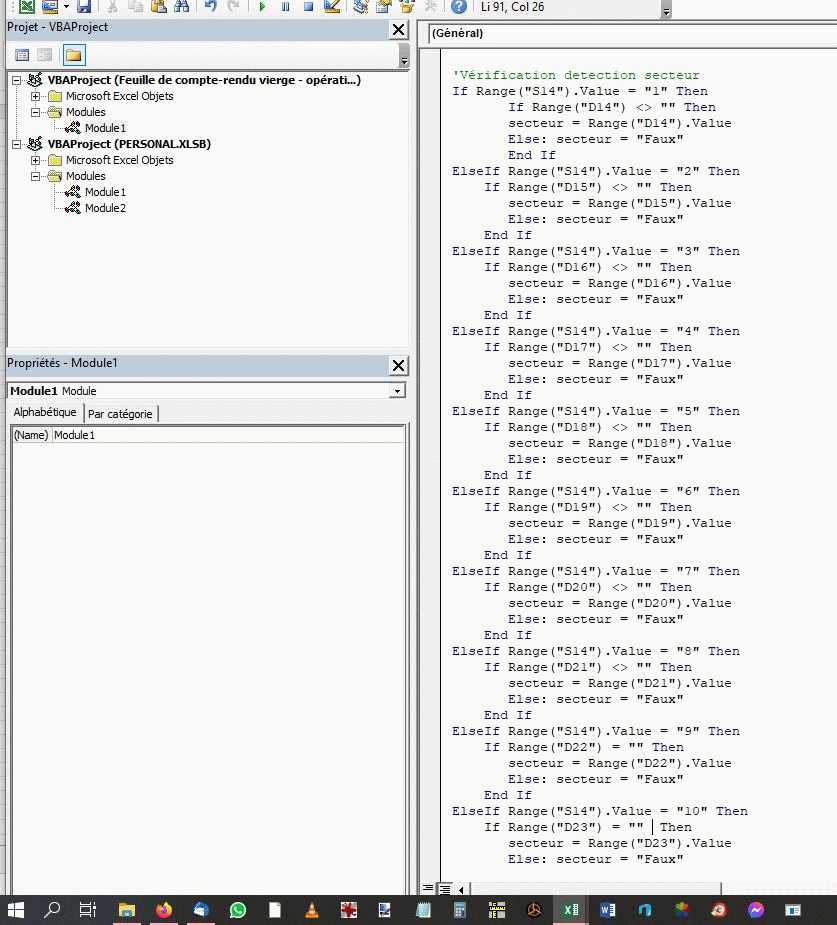Expand Microsoft Excel Objets under PERSONAL.XLSB
837x925 pixels.
35,160
